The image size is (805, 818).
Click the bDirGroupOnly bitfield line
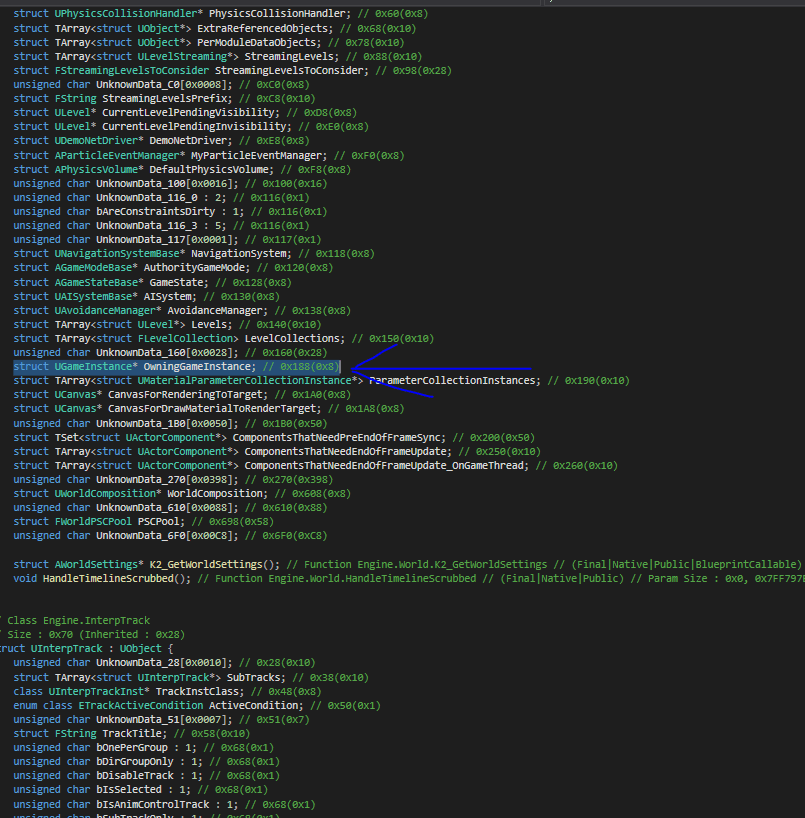tap(147, 762)
